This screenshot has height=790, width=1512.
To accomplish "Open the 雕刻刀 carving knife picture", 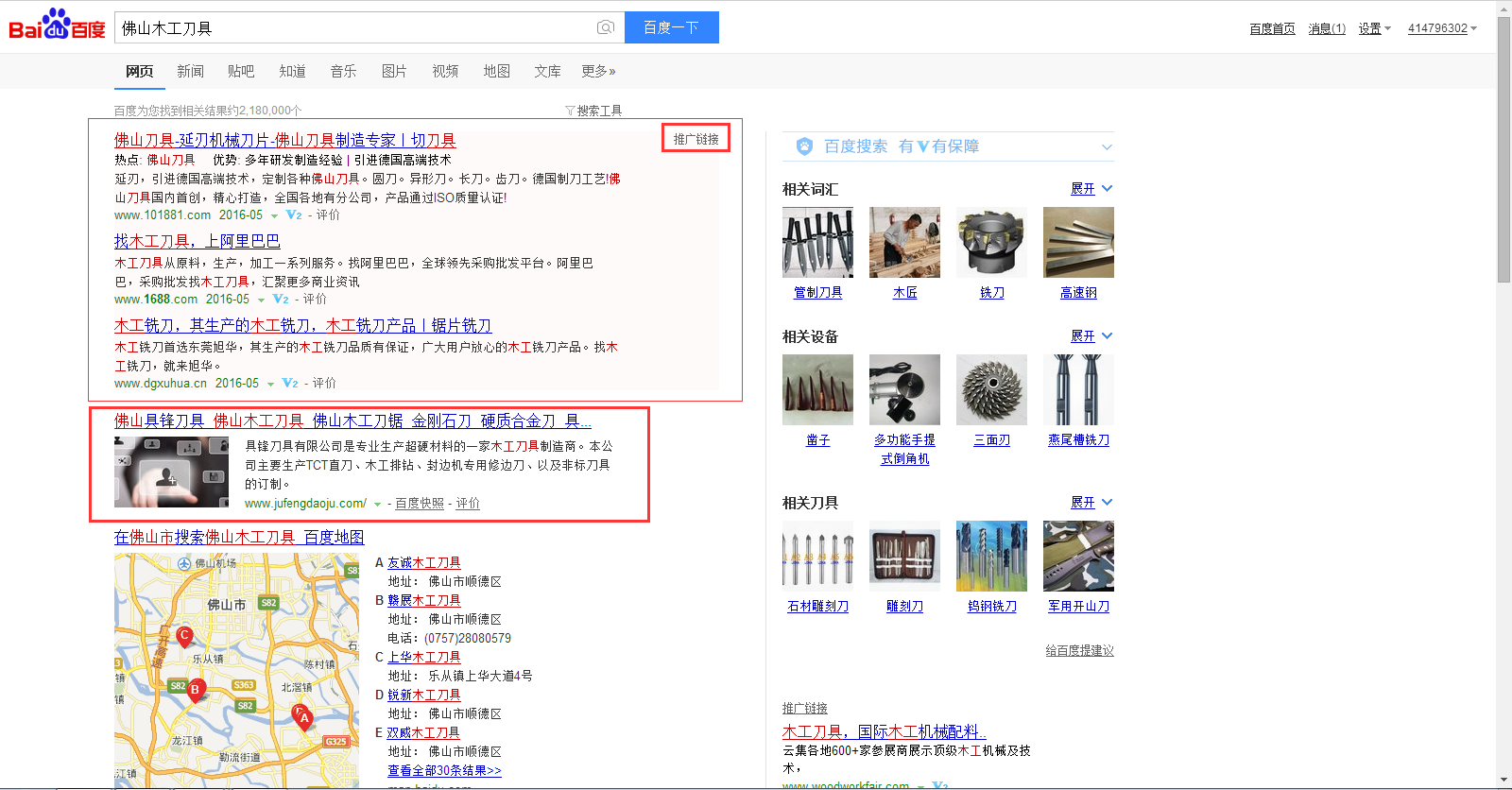I will [x=904, y=557].
